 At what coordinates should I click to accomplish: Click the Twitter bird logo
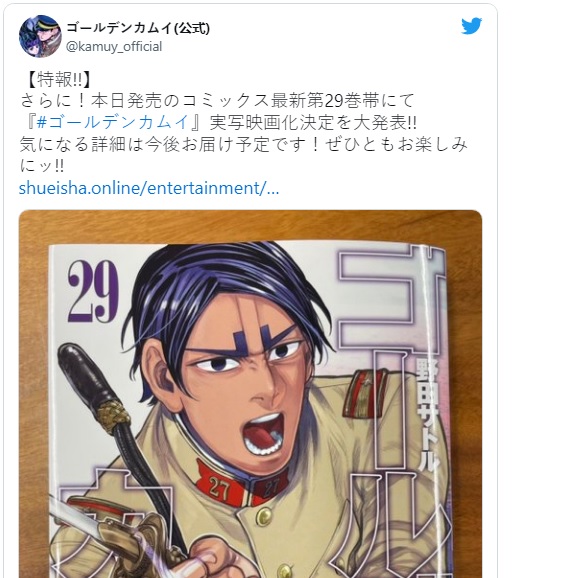click(471, 26)
